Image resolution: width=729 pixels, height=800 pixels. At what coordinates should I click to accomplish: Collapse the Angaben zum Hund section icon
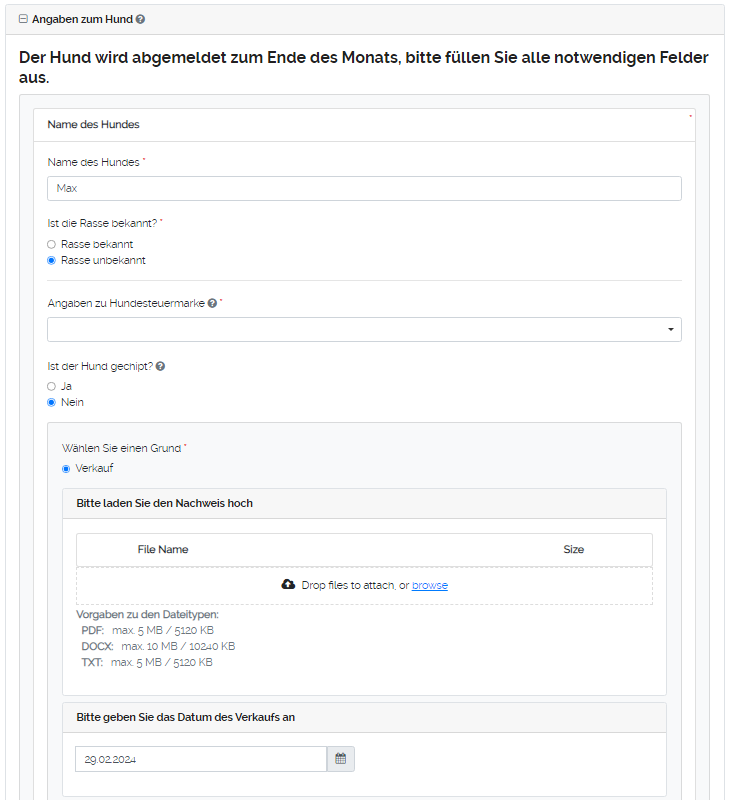click(x=23, y=19)
